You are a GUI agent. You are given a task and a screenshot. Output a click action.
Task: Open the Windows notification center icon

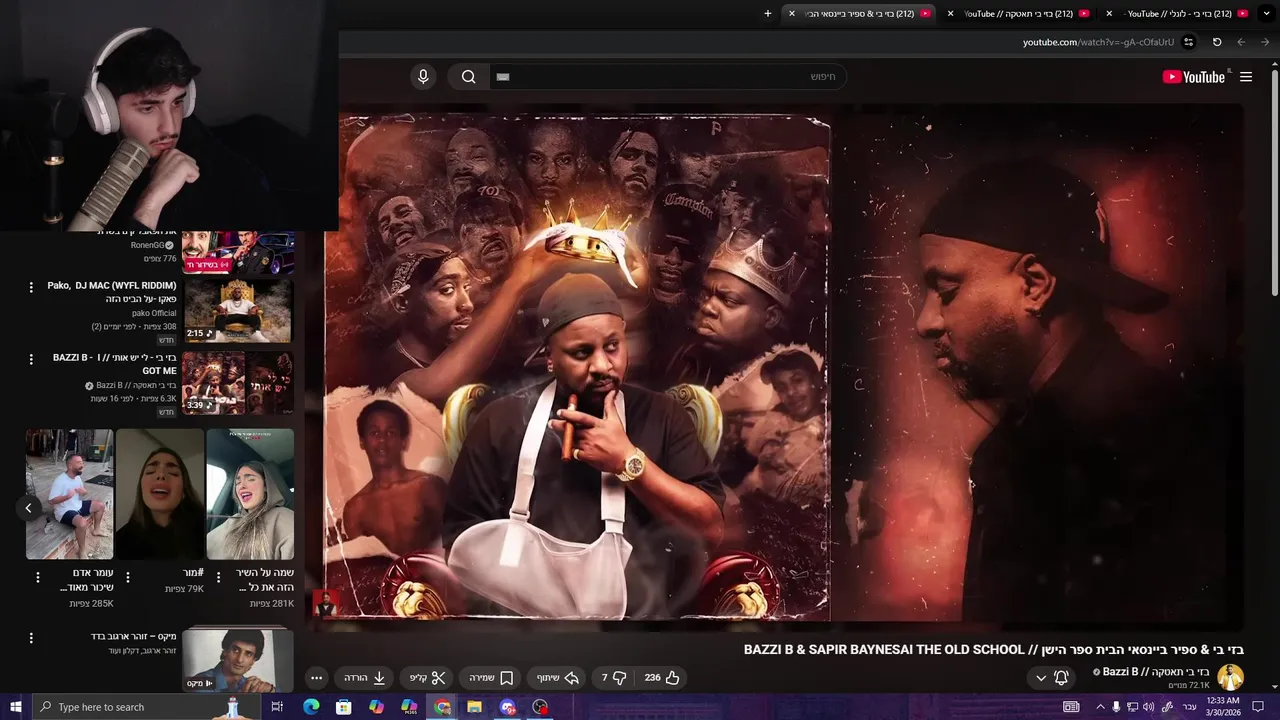tap(1258, 707)
